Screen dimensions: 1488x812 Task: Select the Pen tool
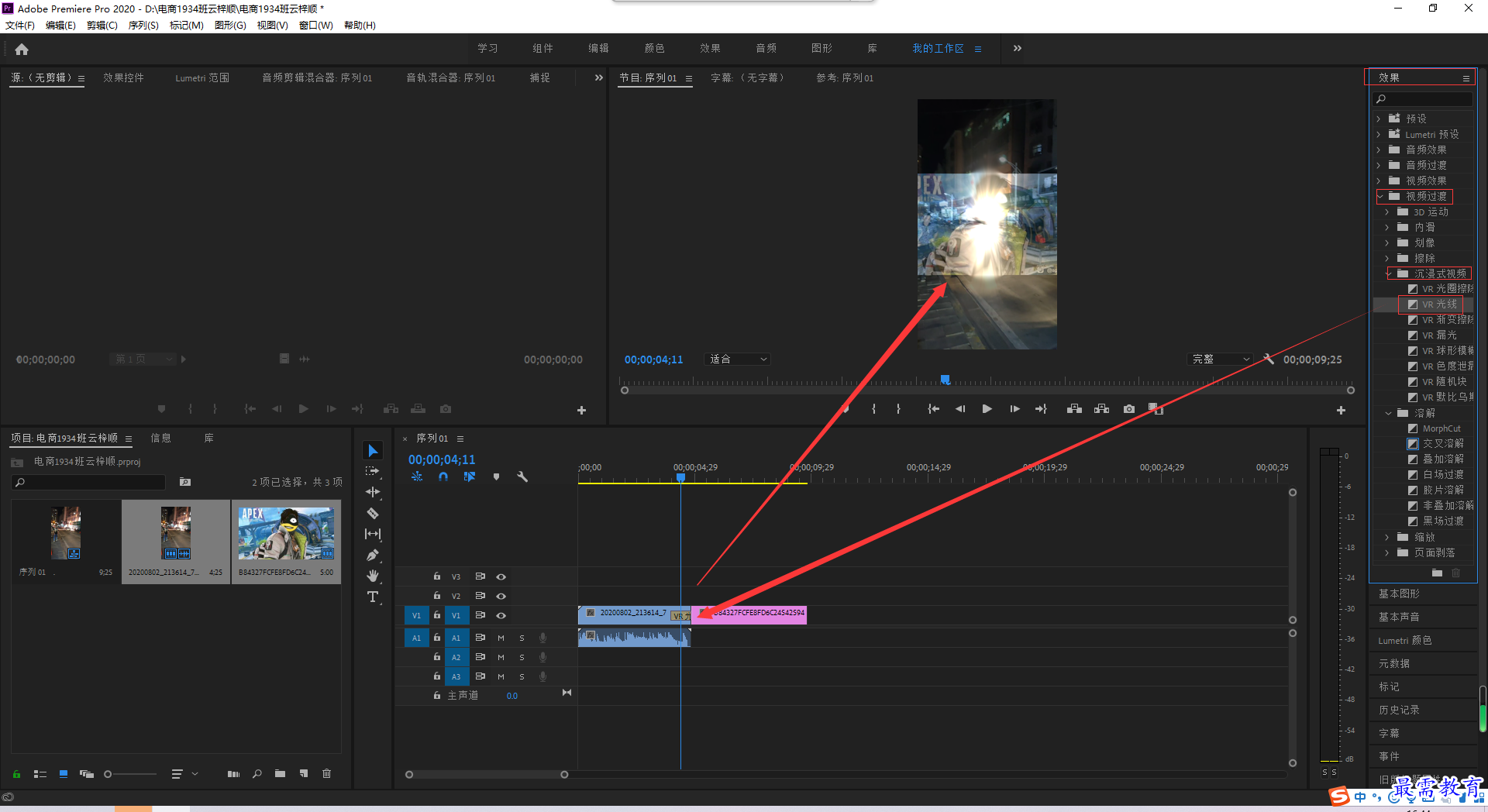[373, 555]
